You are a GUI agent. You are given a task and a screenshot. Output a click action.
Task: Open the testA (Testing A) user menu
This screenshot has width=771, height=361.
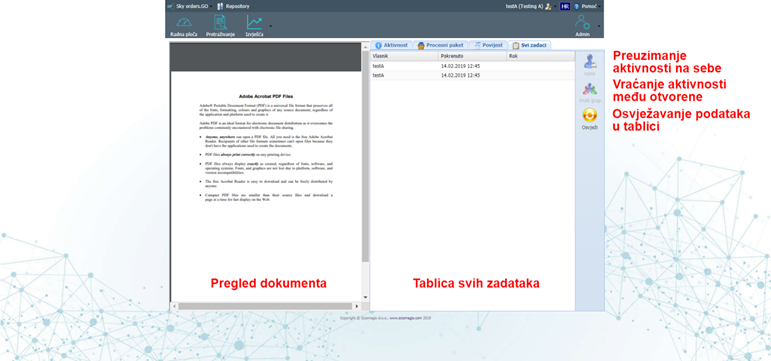click(x=531, y=6)
